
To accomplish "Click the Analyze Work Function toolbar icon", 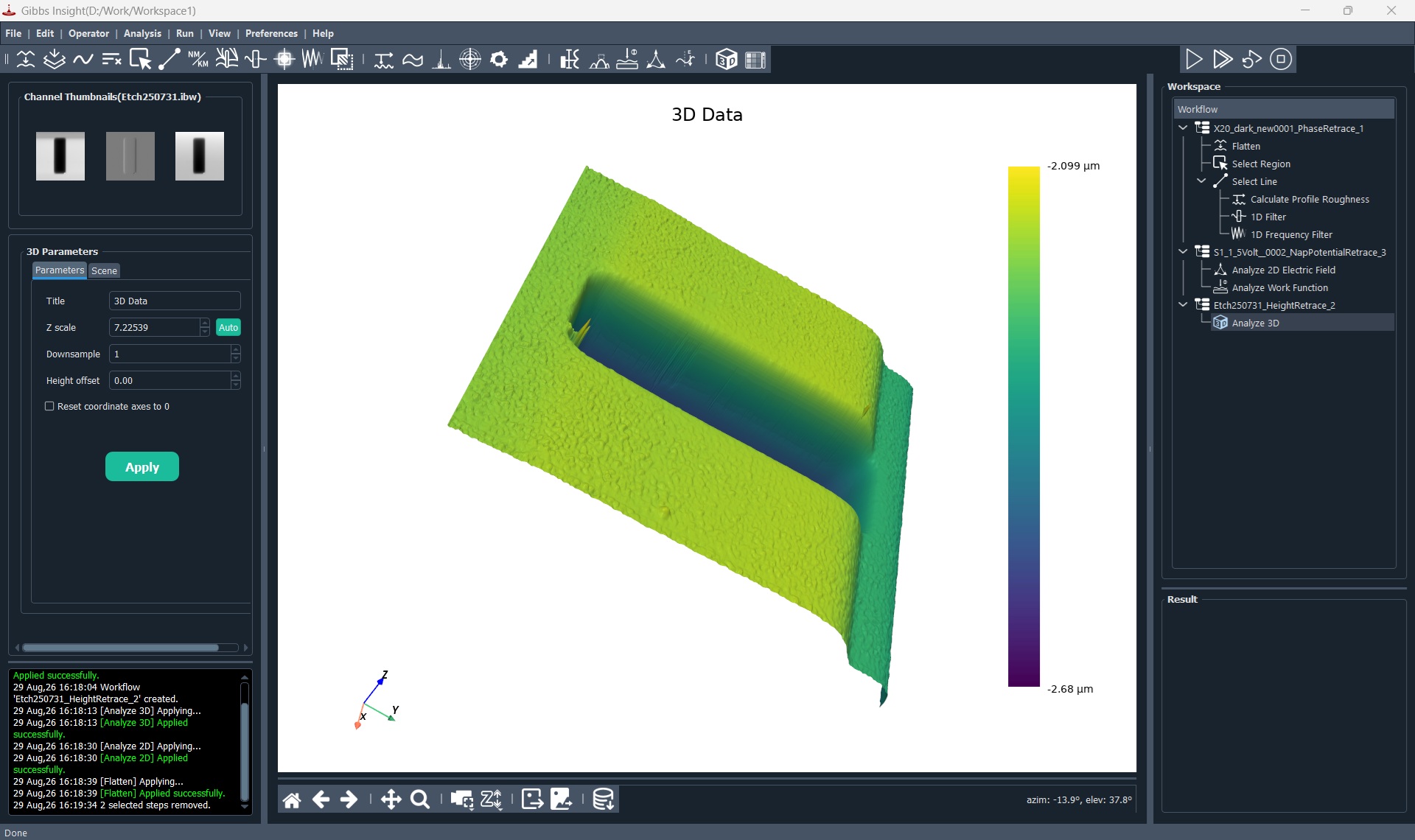I will [x=627, y=60].
